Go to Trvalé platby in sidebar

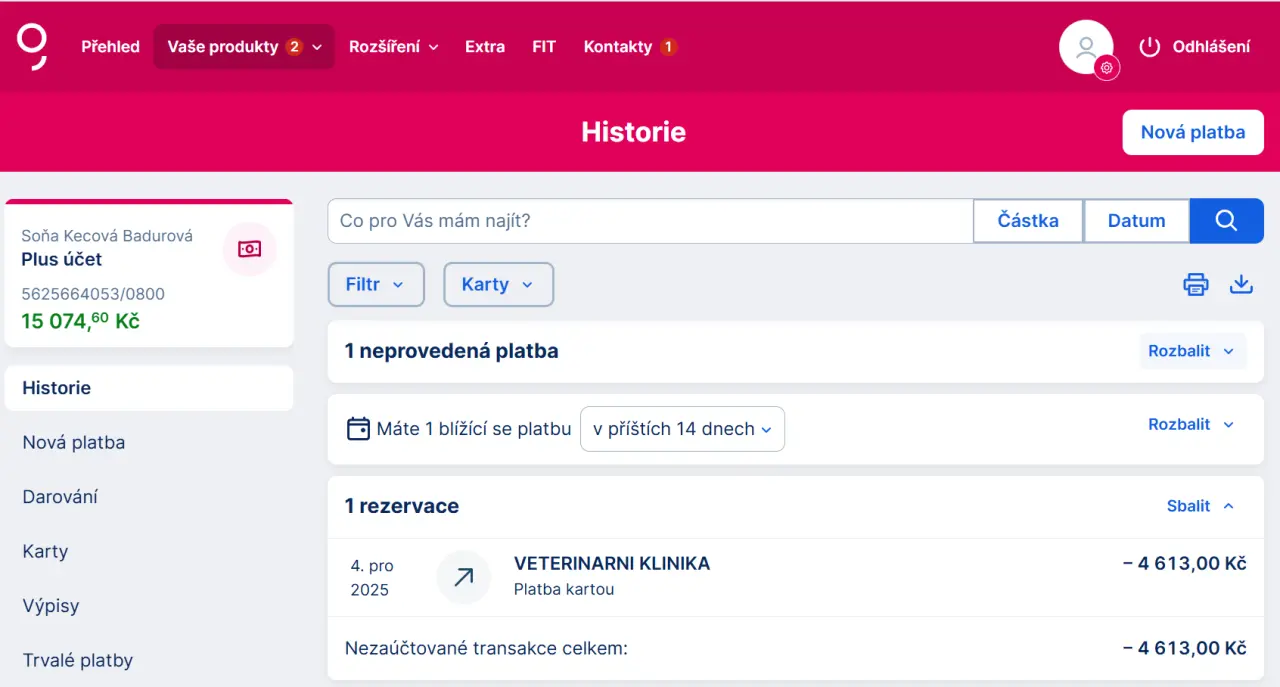78,660
